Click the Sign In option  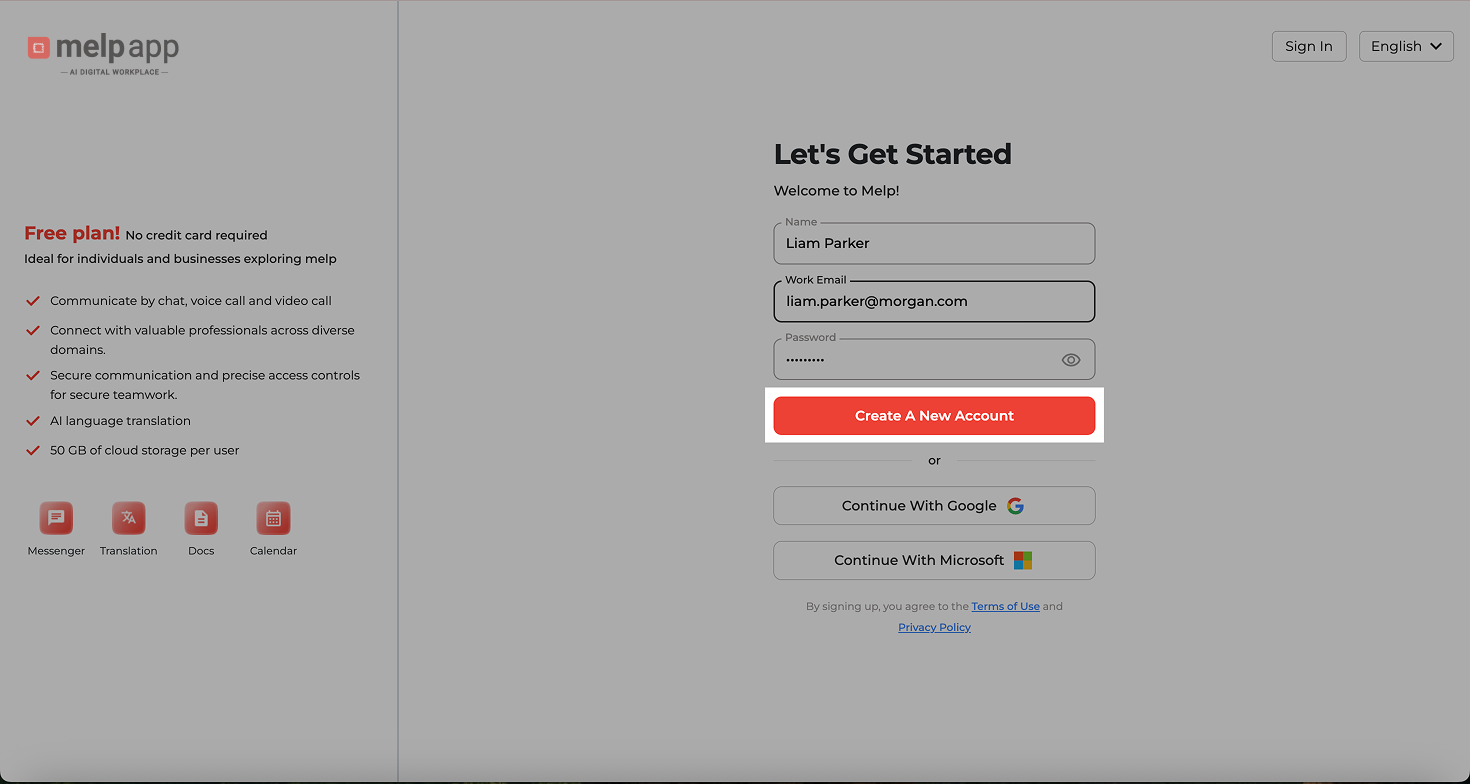[x=1309, y=46]
